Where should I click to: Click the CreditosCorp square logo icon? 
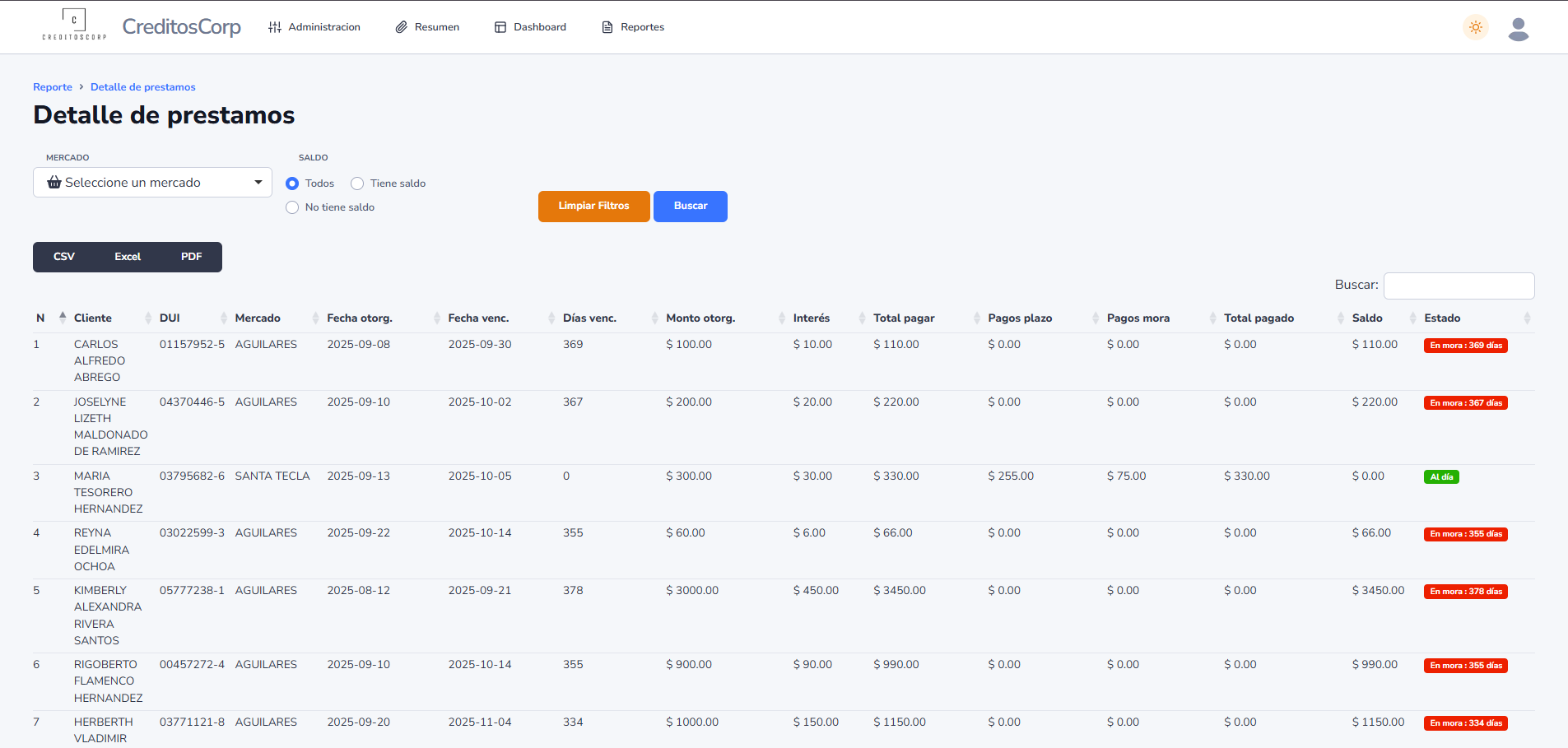74,25
